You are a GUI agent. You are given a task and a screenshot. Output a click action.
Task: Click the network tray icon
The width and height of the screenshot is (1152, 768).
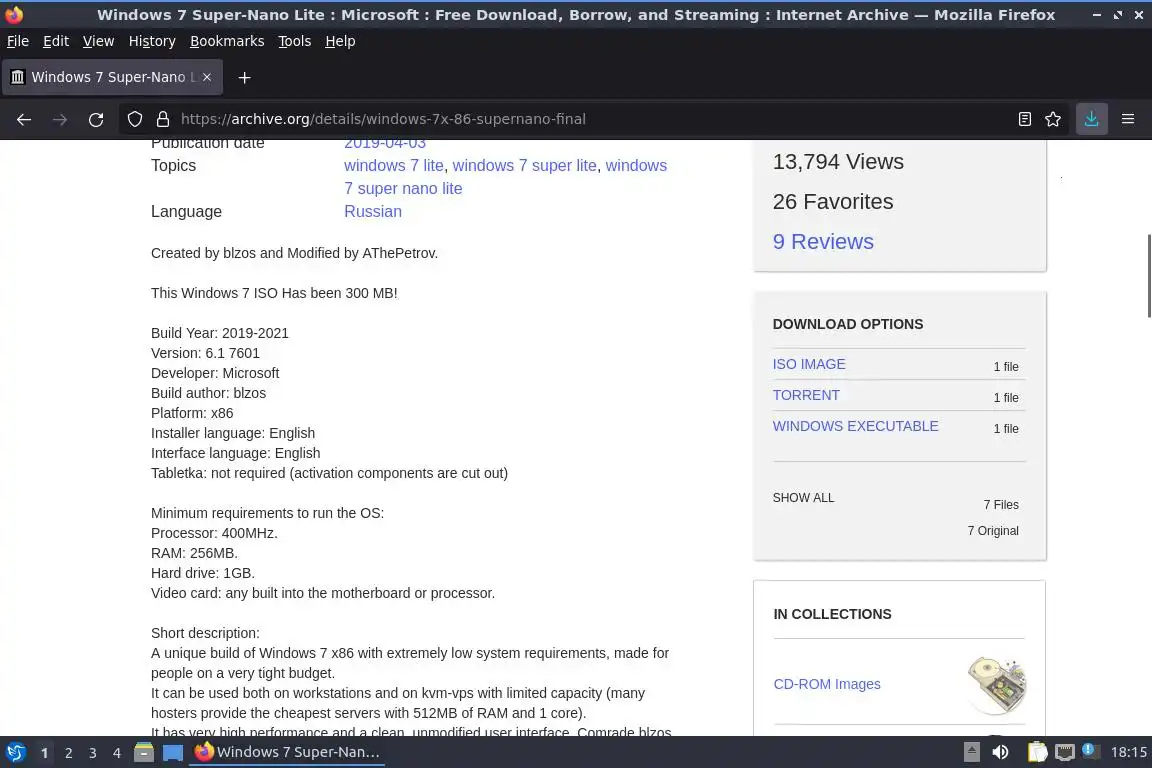pos(1065,752)
